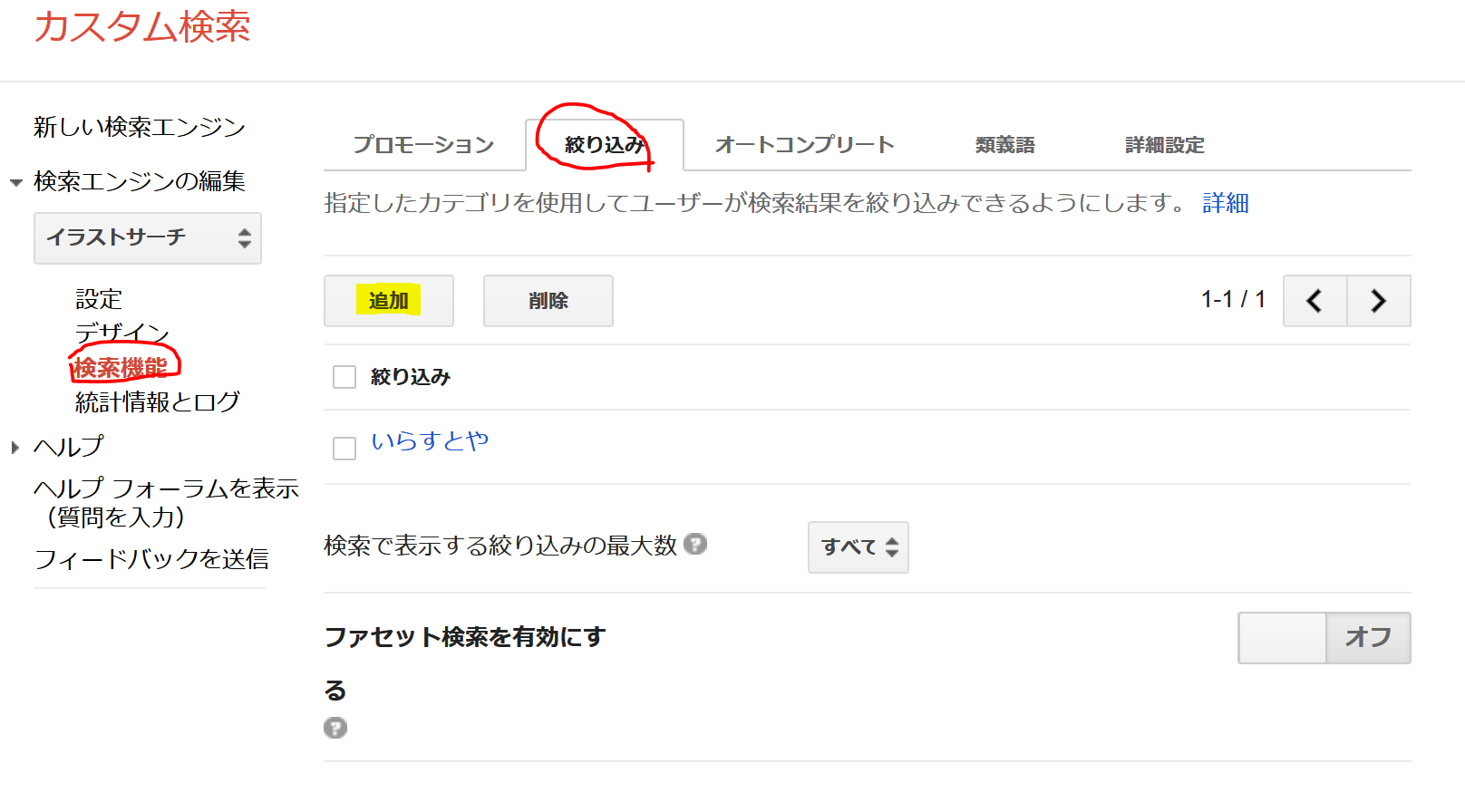
Task: Click the カスタム検索 title
Action: coord(142,26)
